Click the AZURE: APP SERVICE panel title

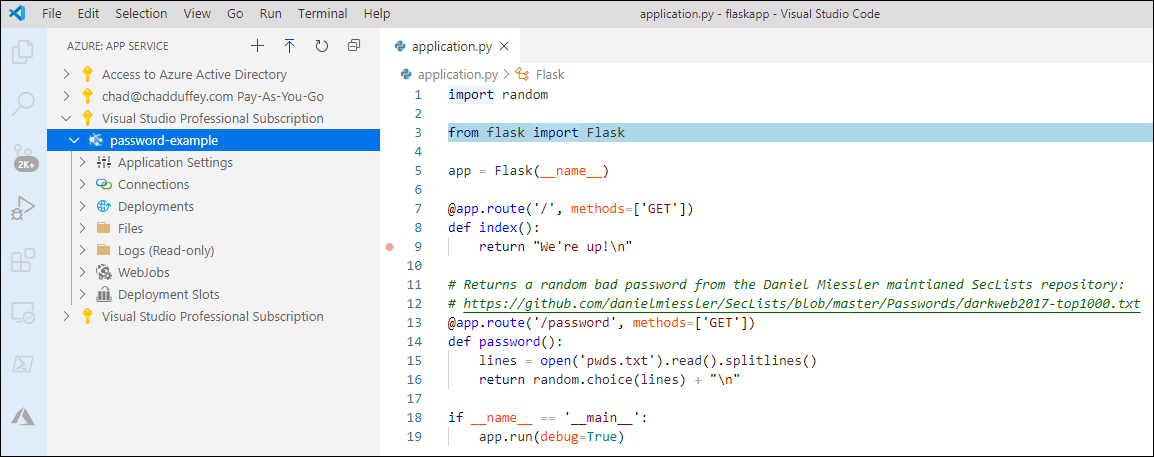point(118,46)
